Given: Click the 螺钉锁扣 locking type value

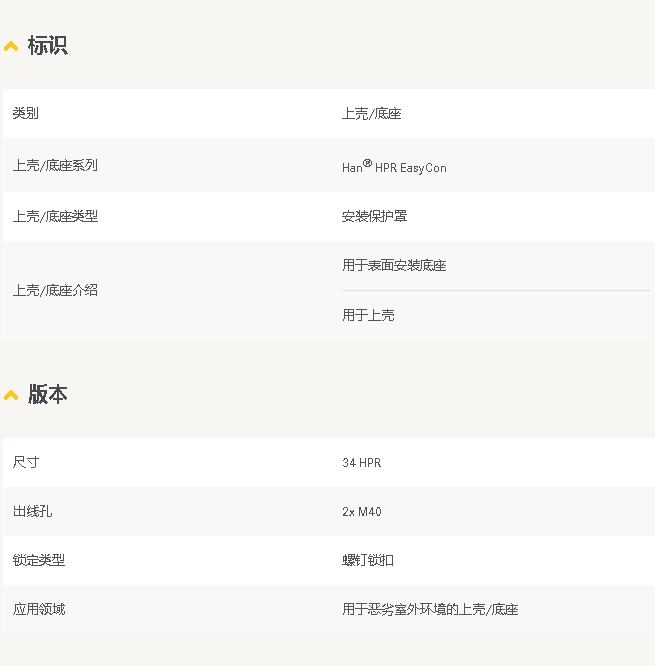Looking at the screenshot, I should point(368,561).
